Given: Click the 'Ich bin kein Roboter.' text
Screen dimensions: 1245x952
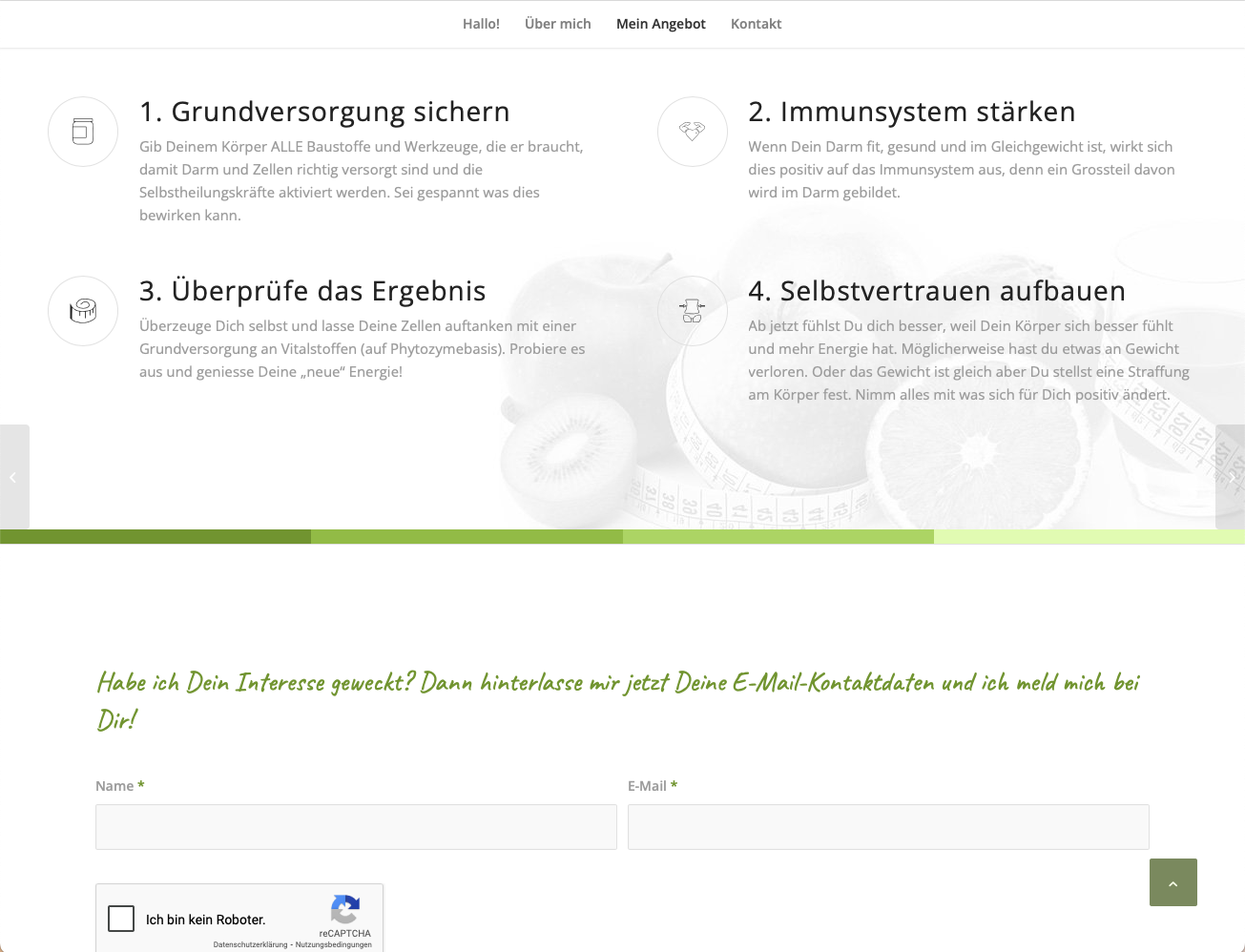Looking at the screenshot, I should click(206, 920).
